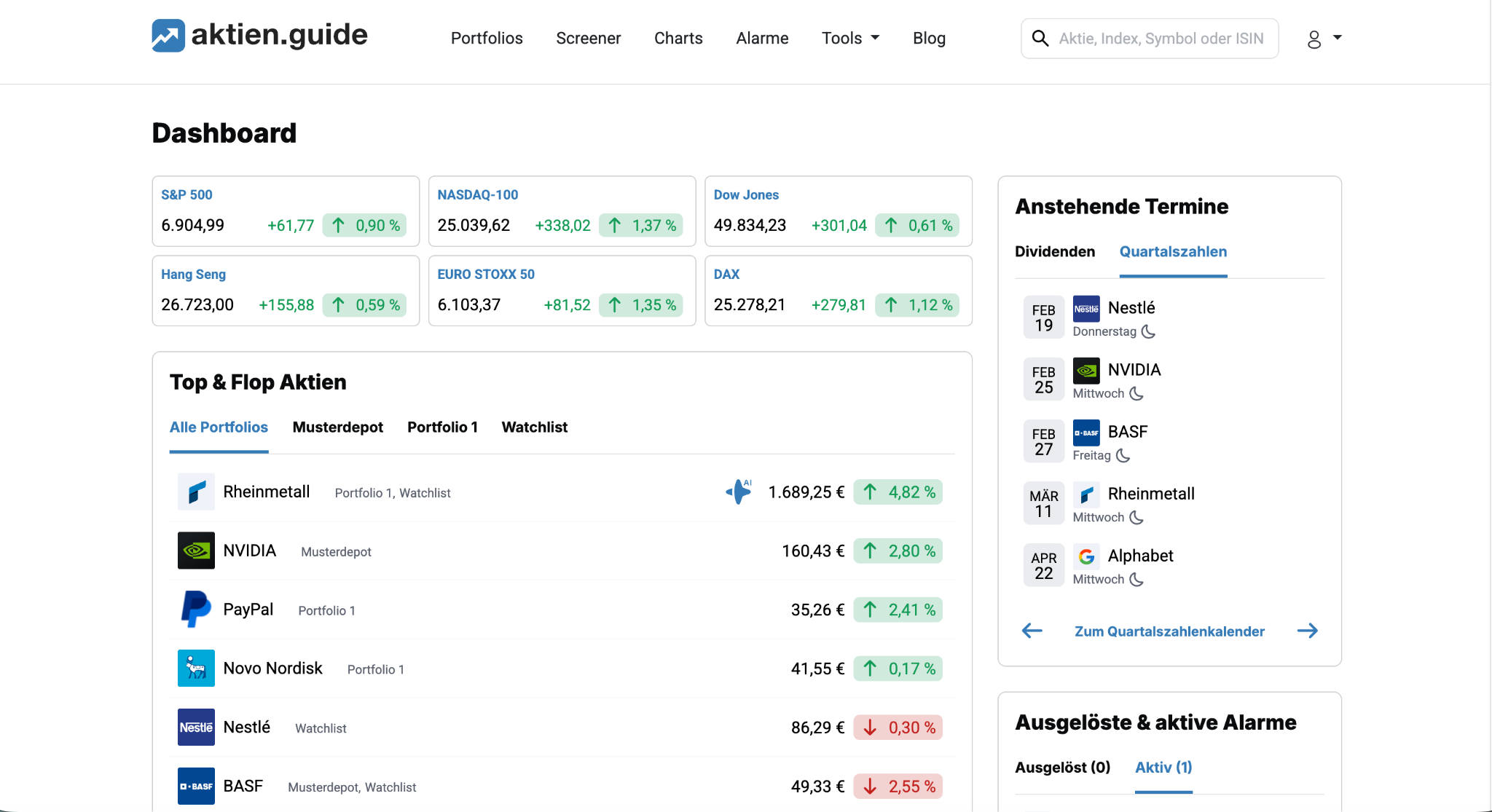Open the Screener menu item

[x=588, y=39]
